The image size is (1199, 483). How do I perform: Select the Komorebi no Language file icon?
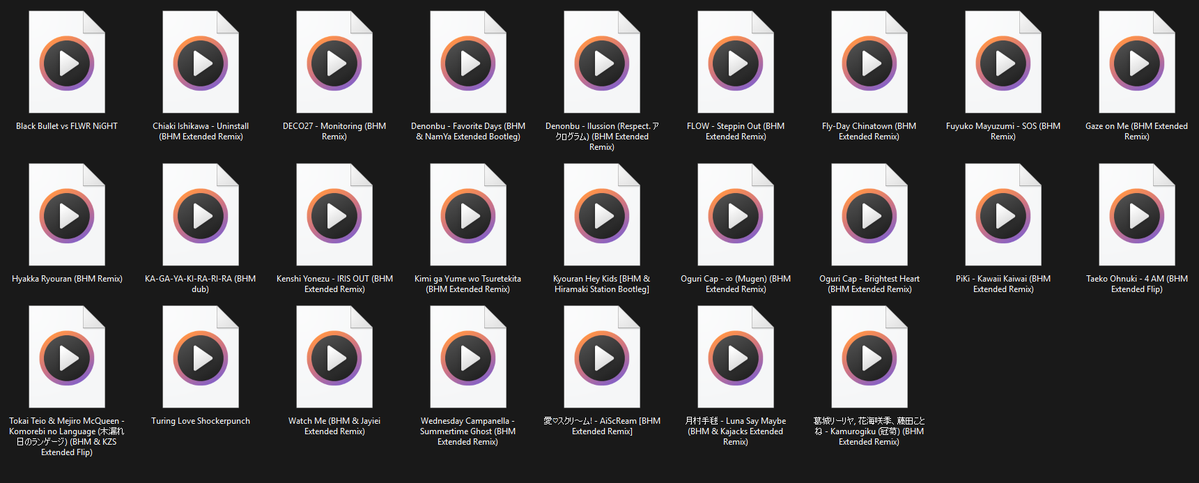pyautogui.click(x=67, y=357)
